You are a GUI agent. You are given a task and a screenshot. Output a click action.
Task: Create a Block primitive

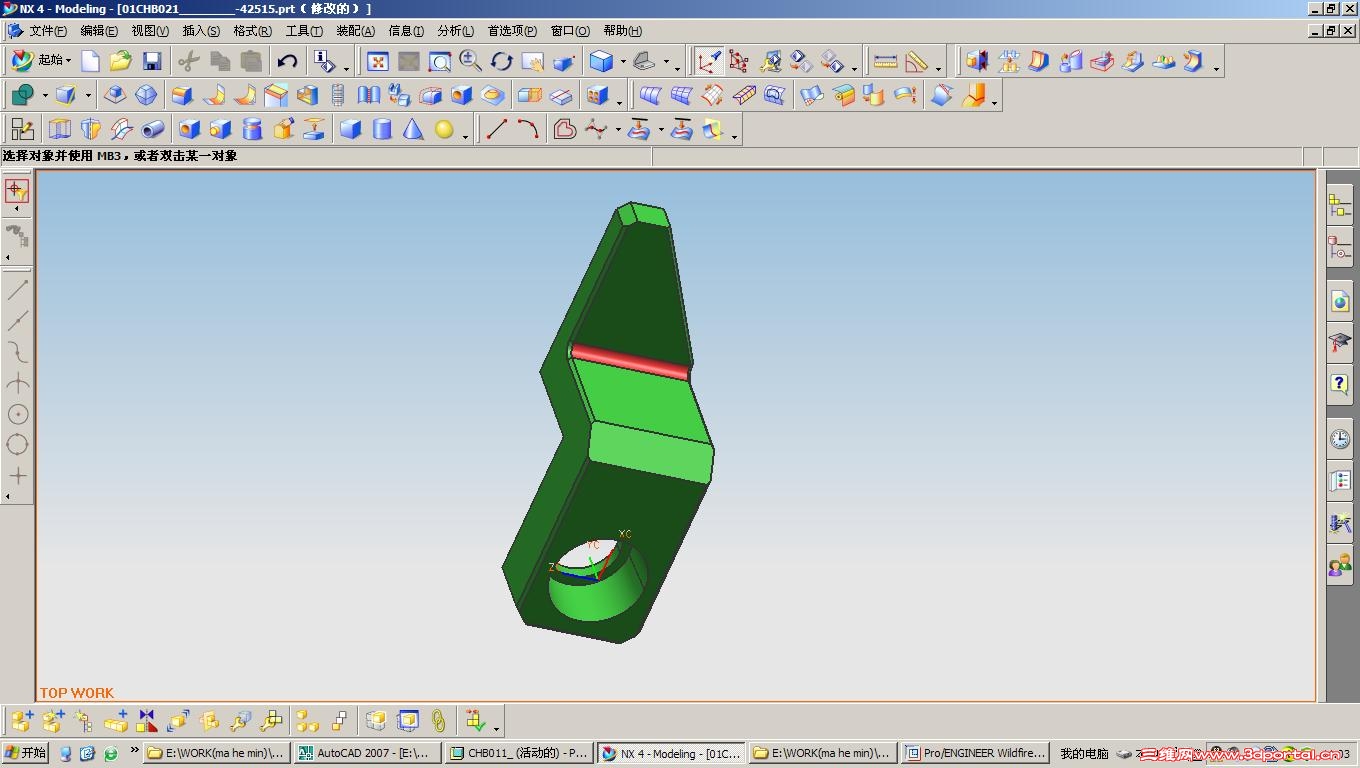pyautogui.click(x=350, y=129)
